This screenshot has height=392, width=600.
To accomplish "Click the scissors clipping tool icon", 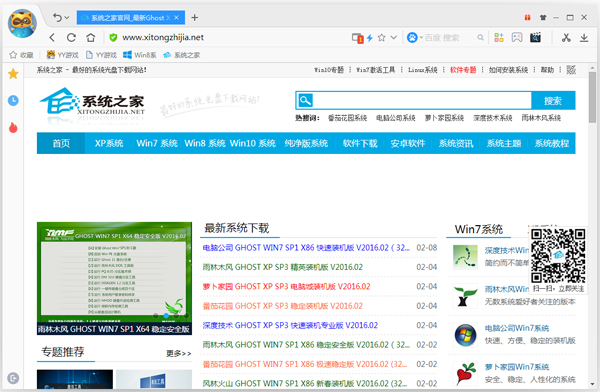I will coord(566,38).
